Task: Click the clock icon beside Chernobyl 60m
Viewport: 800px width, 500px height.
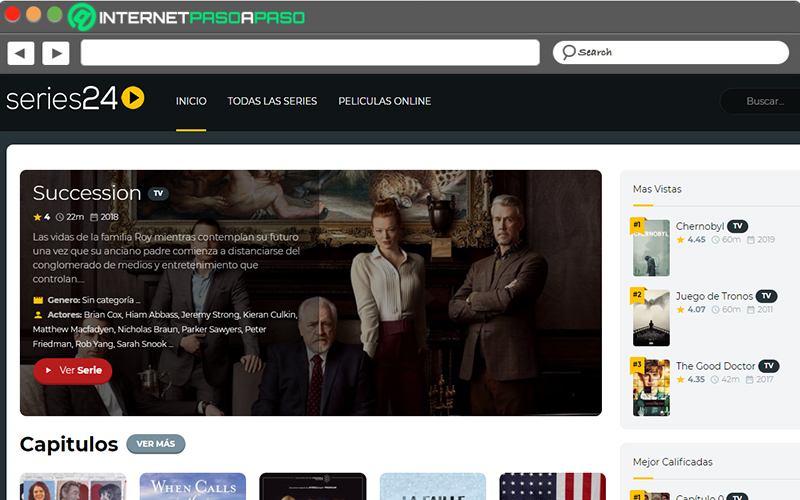Action: (715, 240)
